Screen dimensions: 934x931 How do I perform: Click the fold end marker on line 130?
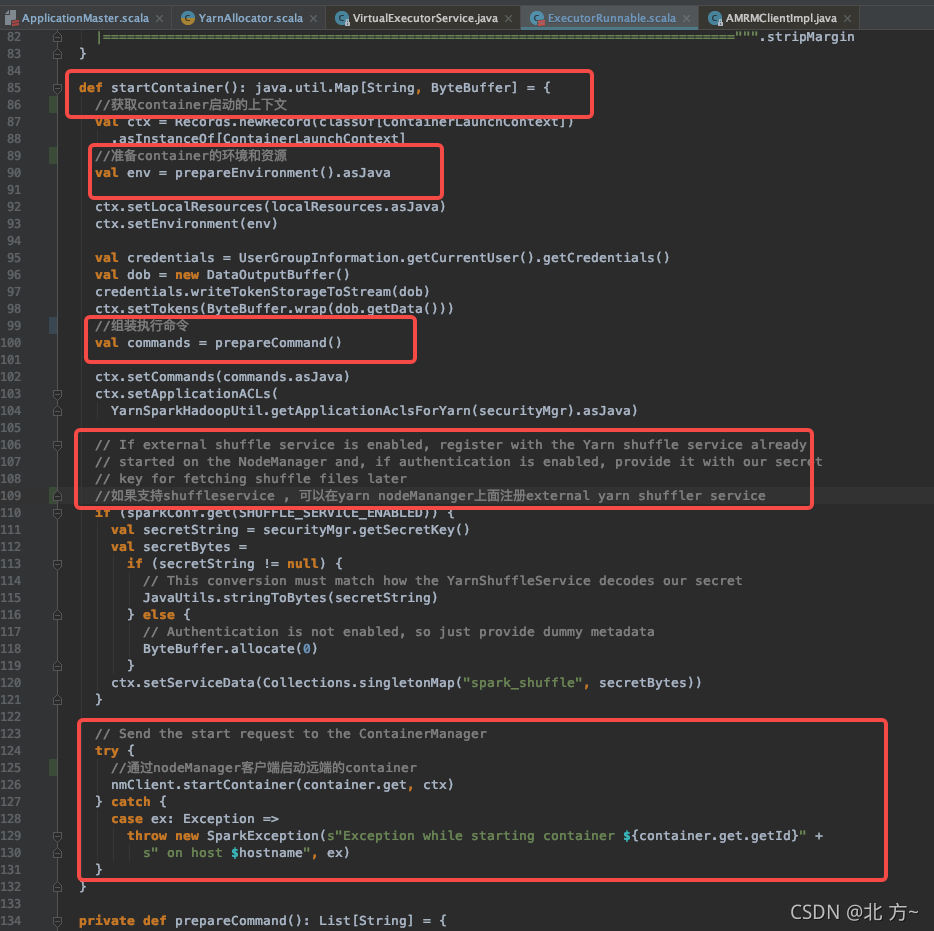[x=57, y=853]
